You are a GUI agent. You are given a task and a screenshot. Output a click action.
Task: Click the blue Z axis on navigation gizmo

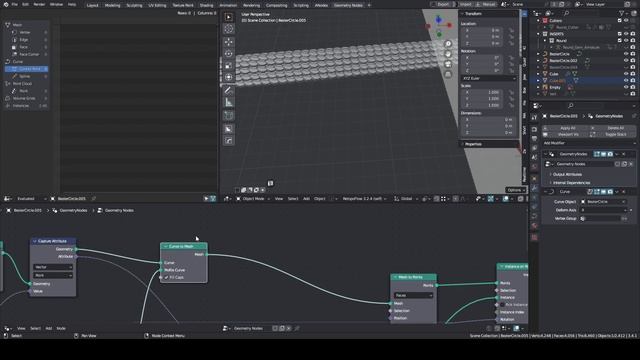click(x=438, y=19)
